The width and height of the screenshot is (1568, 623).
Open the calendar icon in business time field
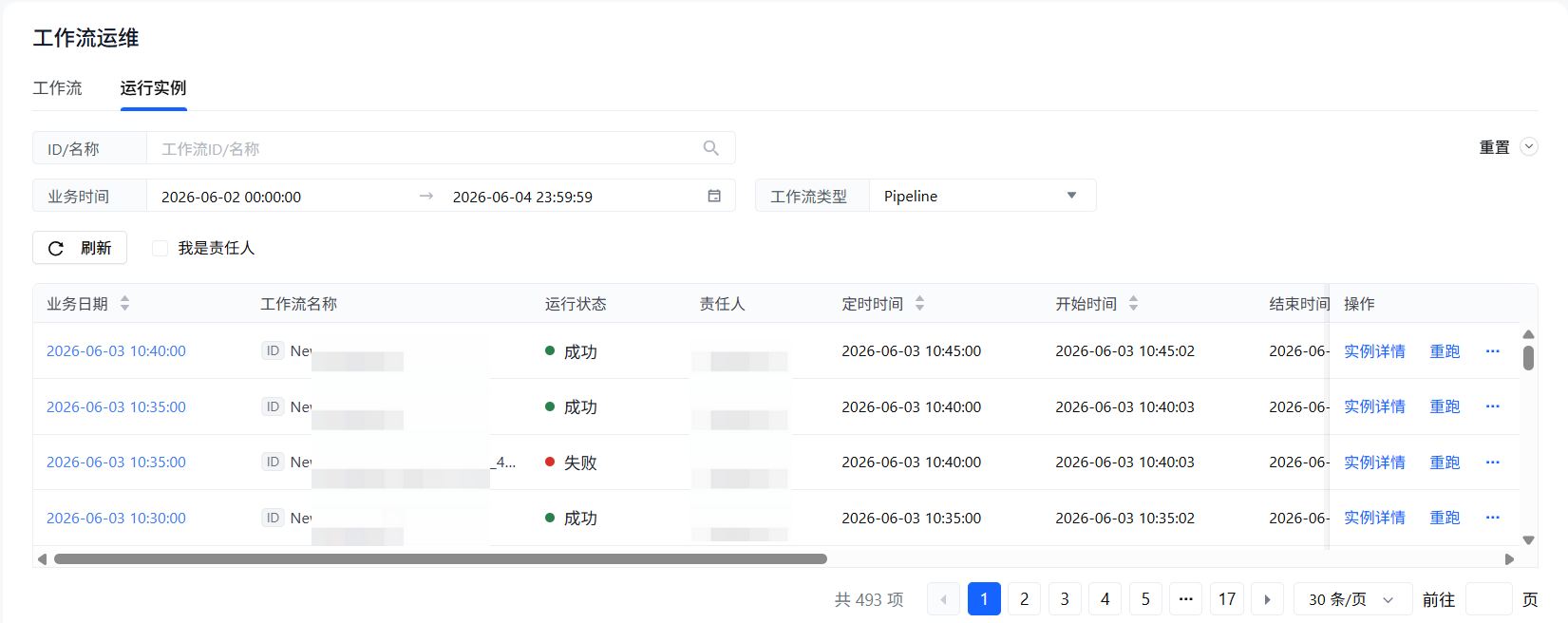714,196
